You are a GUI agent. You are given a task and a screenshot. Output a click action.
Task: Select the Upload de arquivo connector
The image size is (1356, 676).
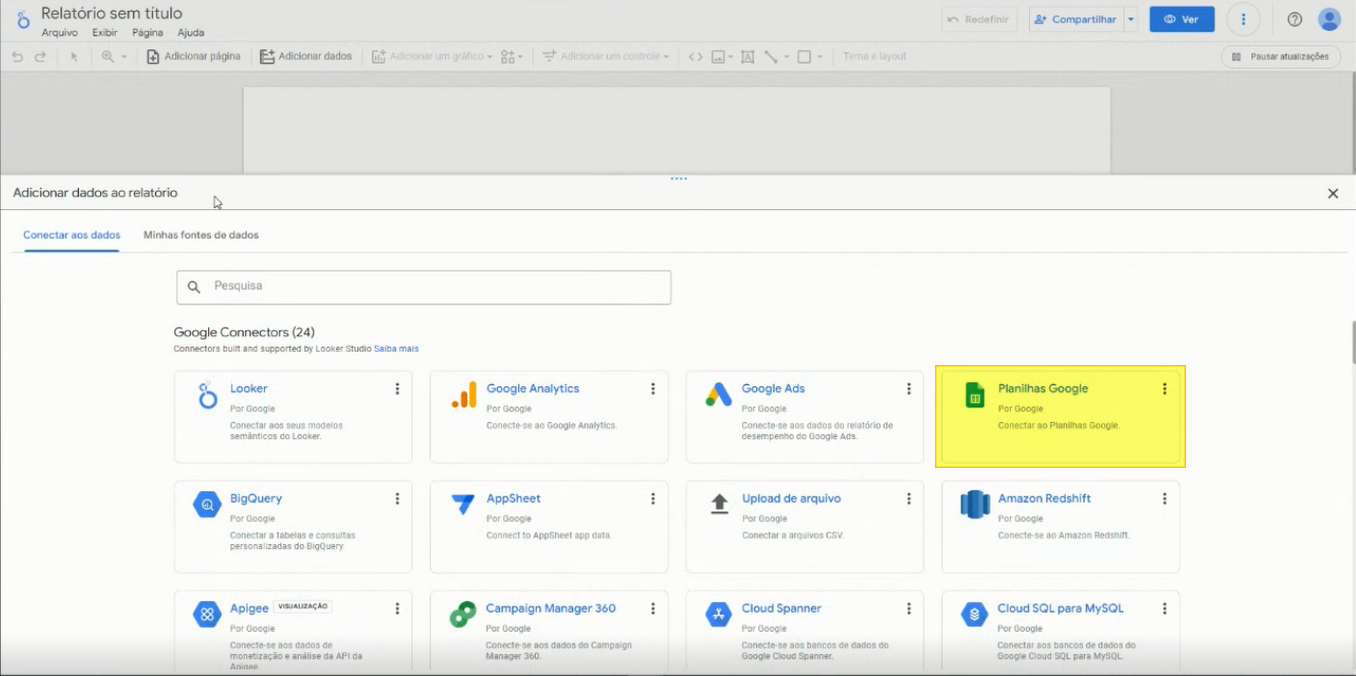point(805,527)
